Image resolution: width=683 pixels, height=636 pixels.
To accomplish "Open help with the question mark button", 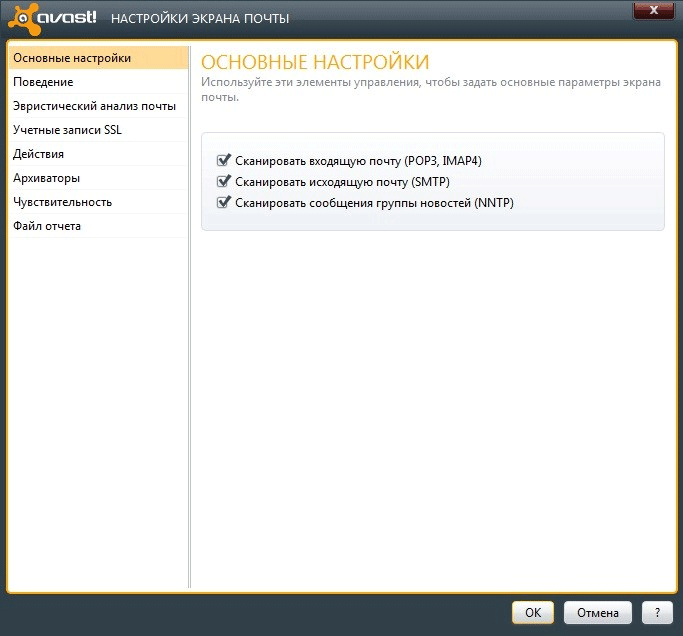I will [656, 613].
